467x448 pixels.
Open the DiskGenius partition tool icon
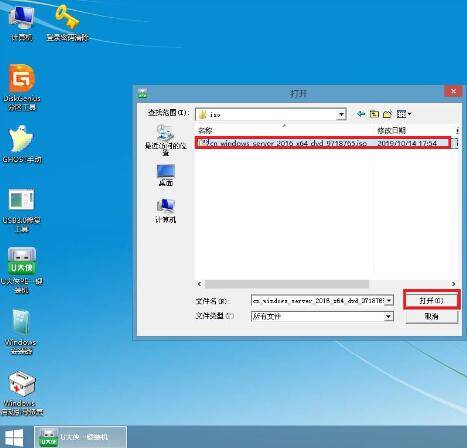click(x=22, y=87)
